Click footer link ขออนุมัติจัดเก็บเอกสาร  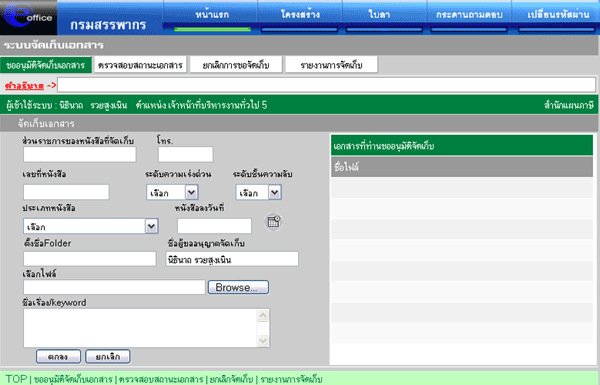tap(73, 379)
